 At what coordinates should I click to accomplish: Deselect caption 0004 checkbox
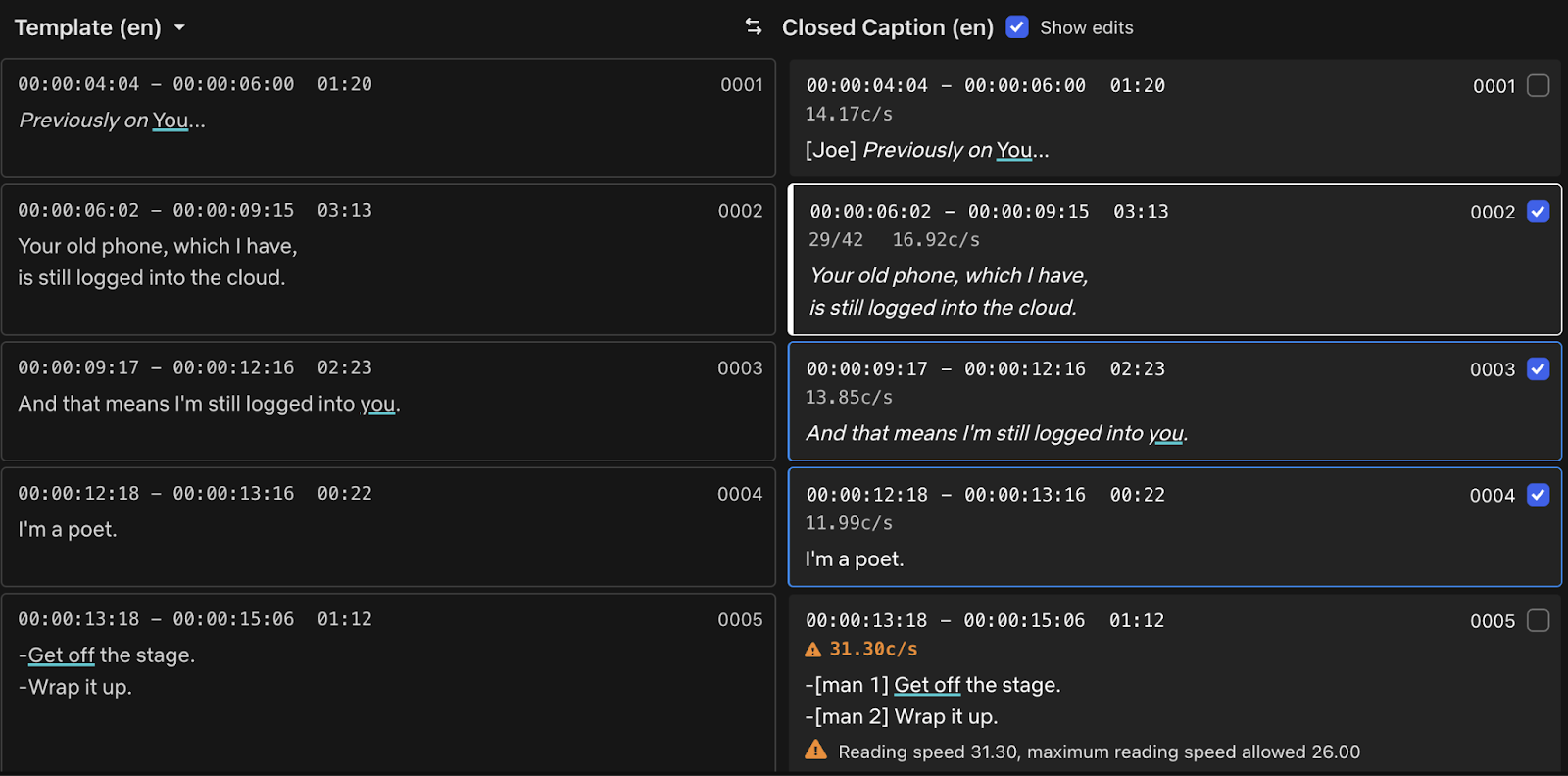(1538, 495)
